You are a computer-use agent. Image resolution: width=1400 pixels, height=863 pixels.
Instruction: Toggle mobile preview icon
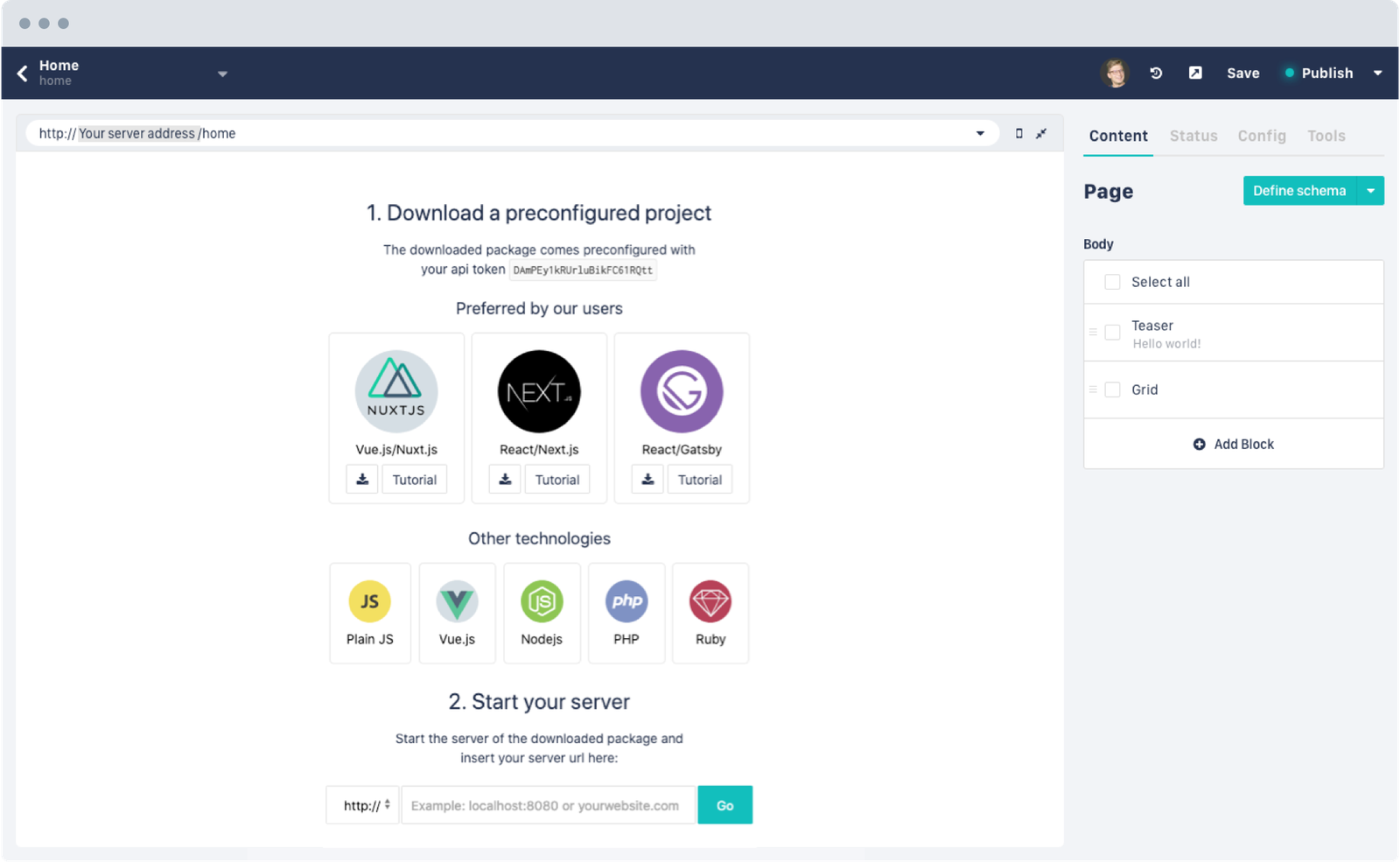tap(1018, 134)
